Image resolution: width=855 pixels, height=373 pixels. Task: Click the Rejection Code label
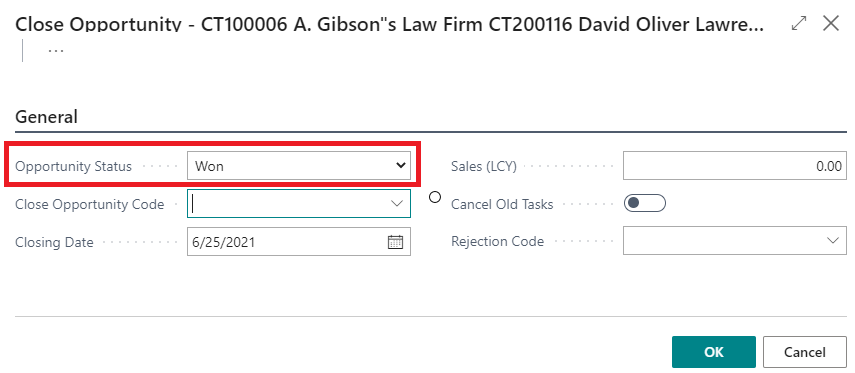[x=497, y=242]
